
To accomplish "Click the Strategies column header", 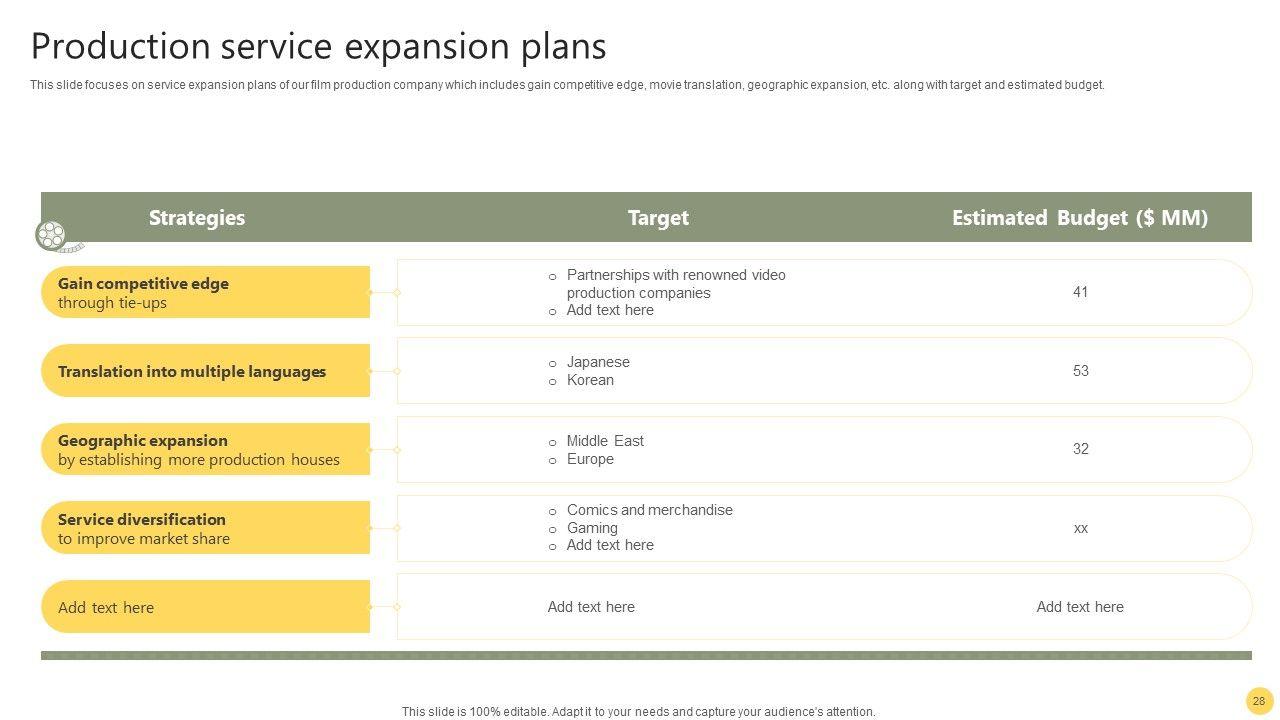I will coord(197,218).
